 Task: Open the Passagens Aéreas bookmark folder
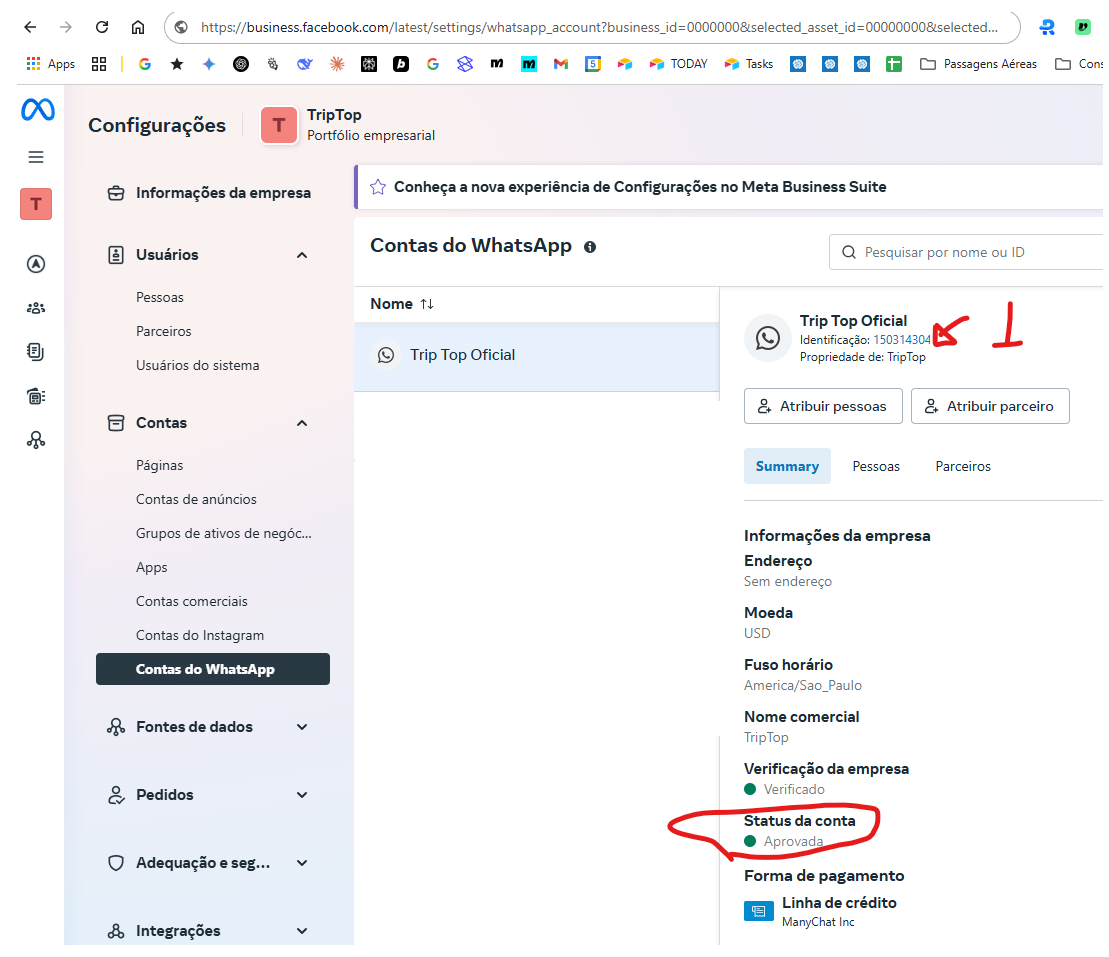pos(978,64)
